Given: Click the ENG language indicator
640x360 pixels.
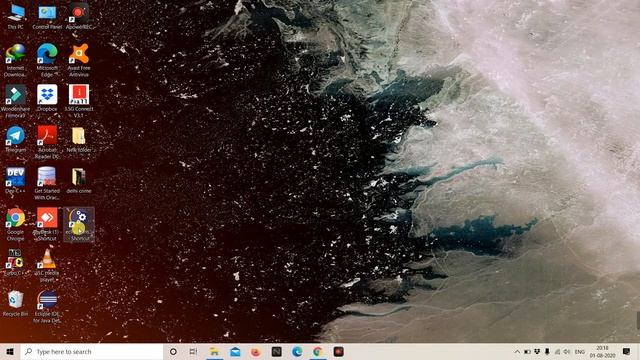Looking at the screenshot, I should pyautogui.click(x=580, y=351).
